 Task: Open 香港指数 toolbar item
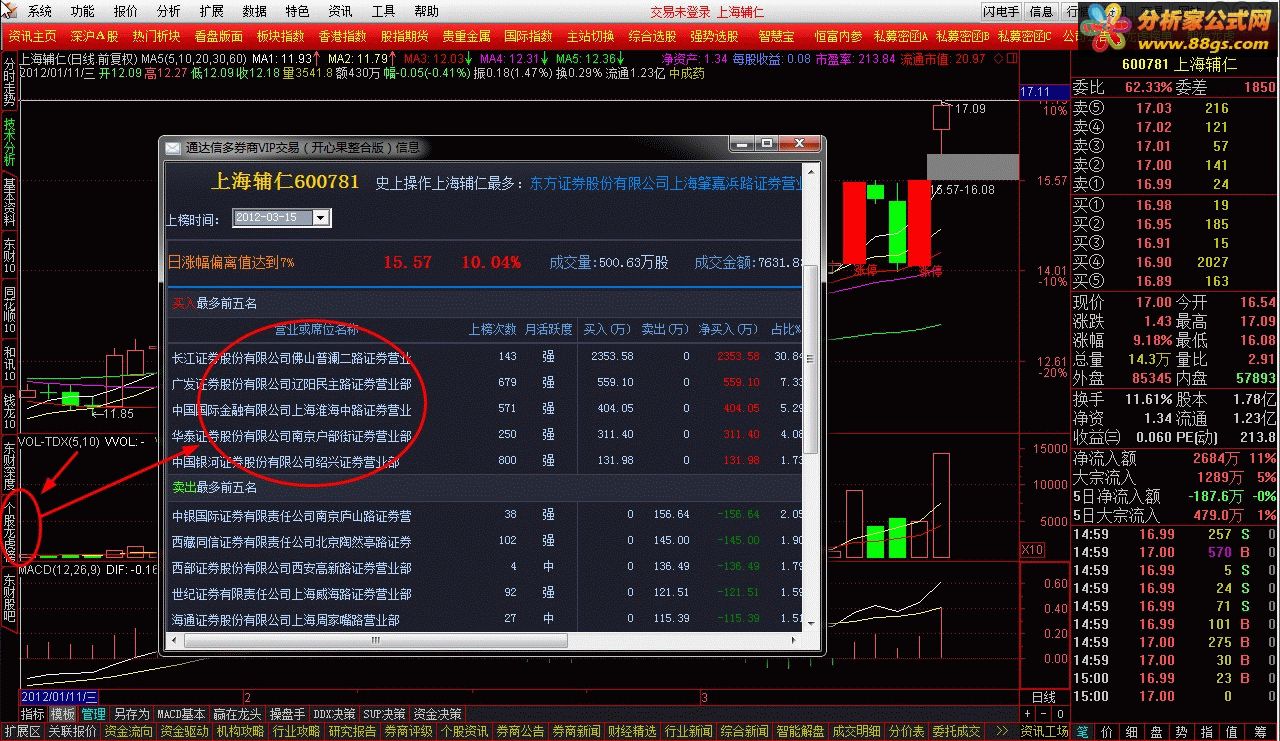pyautogui.click(x=342, y=36)
